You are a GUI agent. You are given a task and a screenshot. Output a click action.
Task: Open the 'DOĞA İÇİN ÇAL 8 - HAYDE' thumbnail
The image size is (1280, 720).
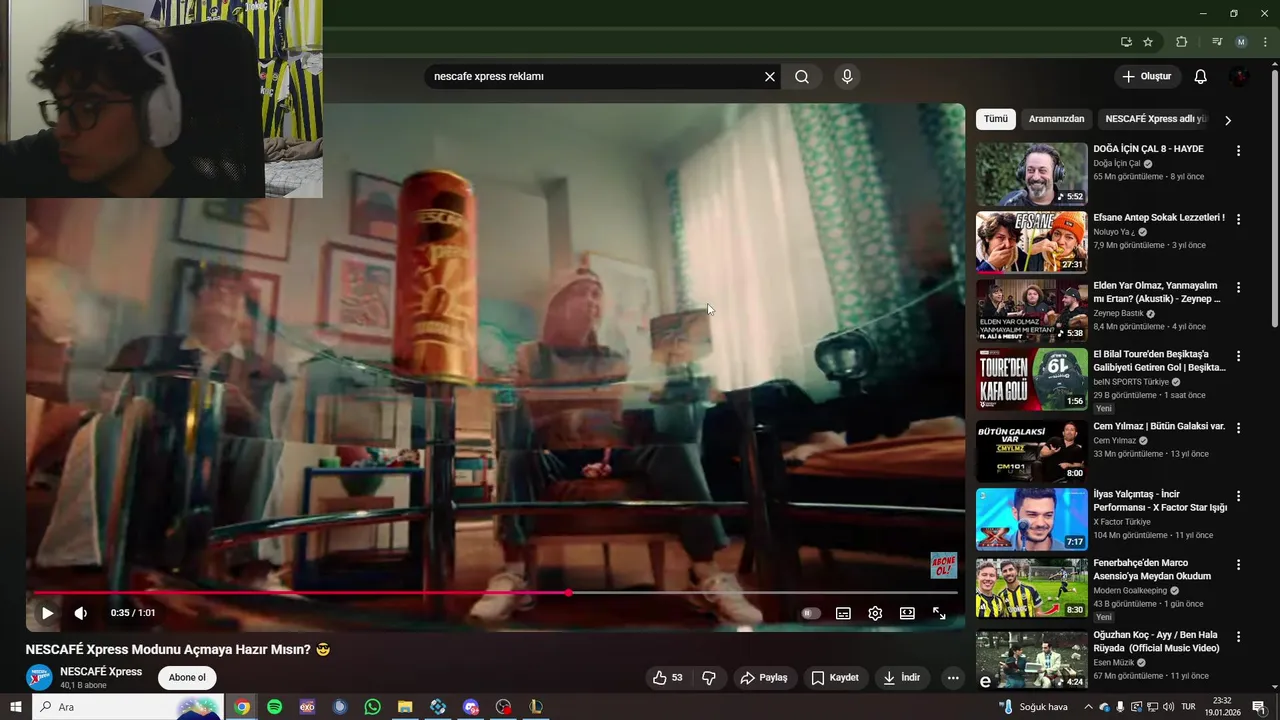tap(1031, 174)
